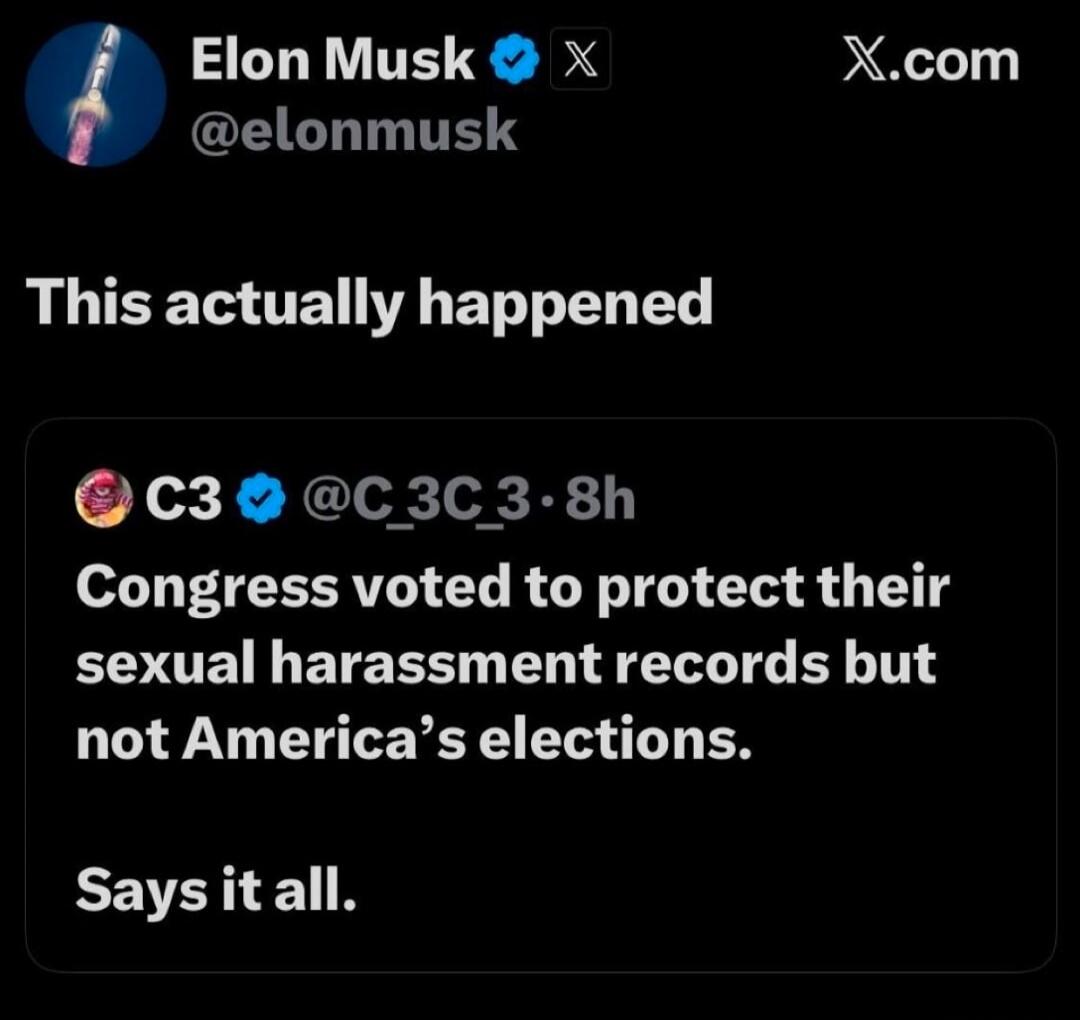Select the tweet text 'This actually happened'
Viewport: 1080px width, 1020px height.
coord(371,300)
